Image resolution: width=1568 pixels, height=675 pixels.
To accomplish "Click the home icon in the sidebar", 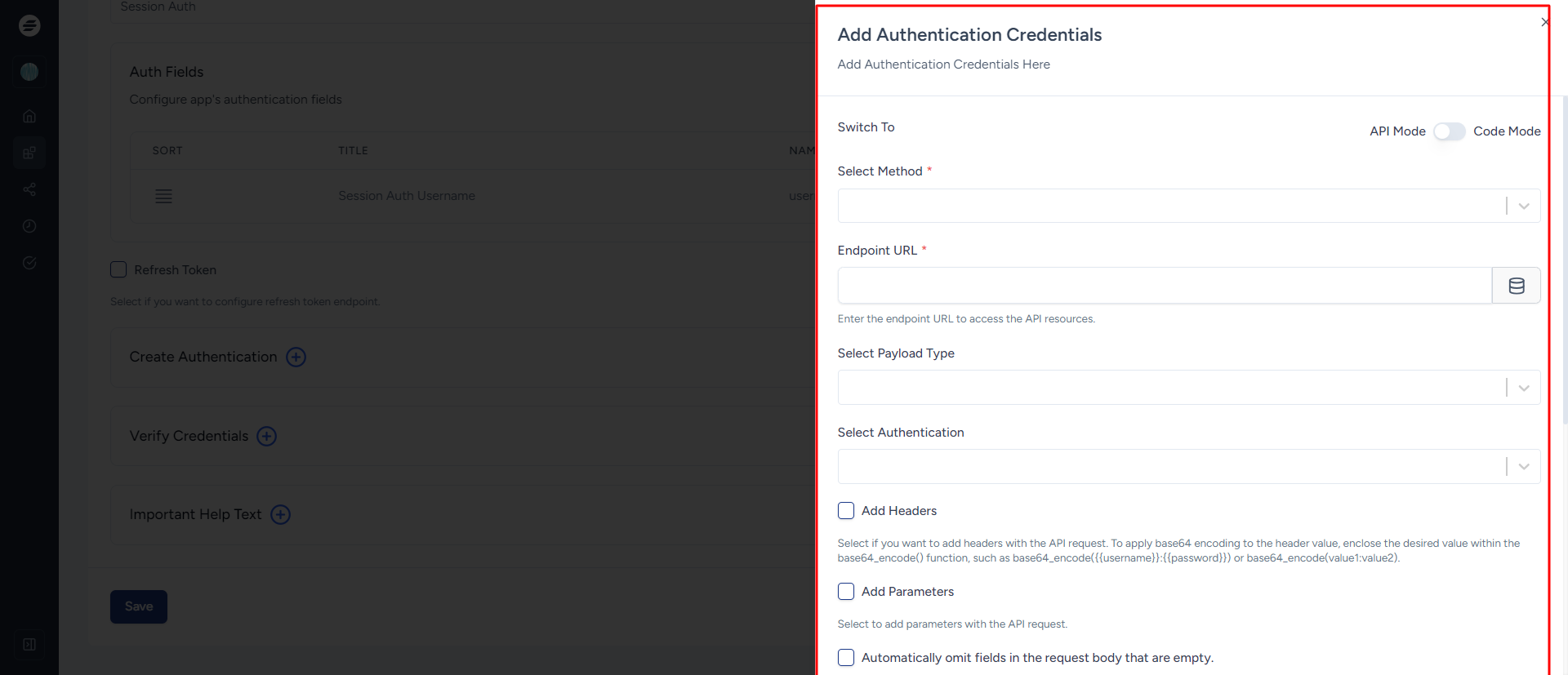I will coord(29,117).
